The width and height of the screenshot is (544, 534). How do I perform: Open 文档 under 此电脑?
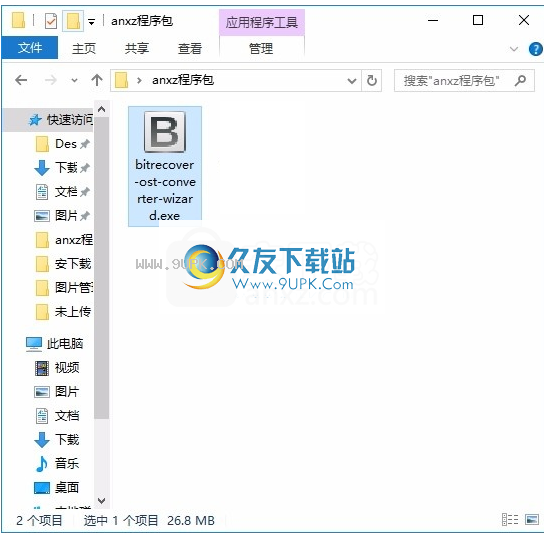[x=58, y=416]
